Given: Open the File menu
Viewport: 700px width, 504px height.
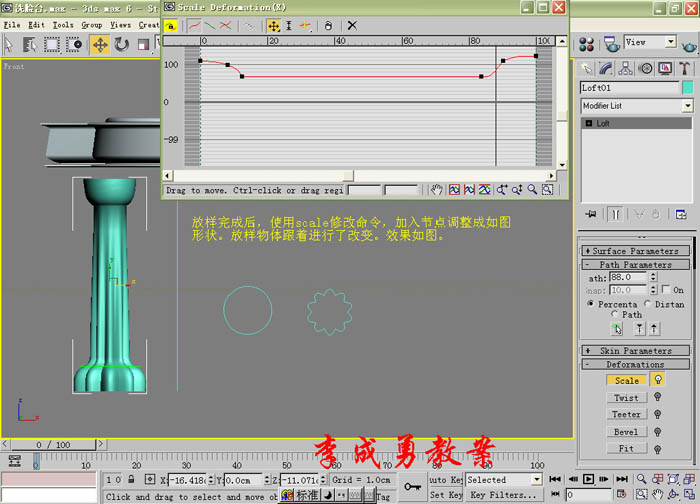Looking at the screenshot, I should pyautogui.click(x=12, y=25).
